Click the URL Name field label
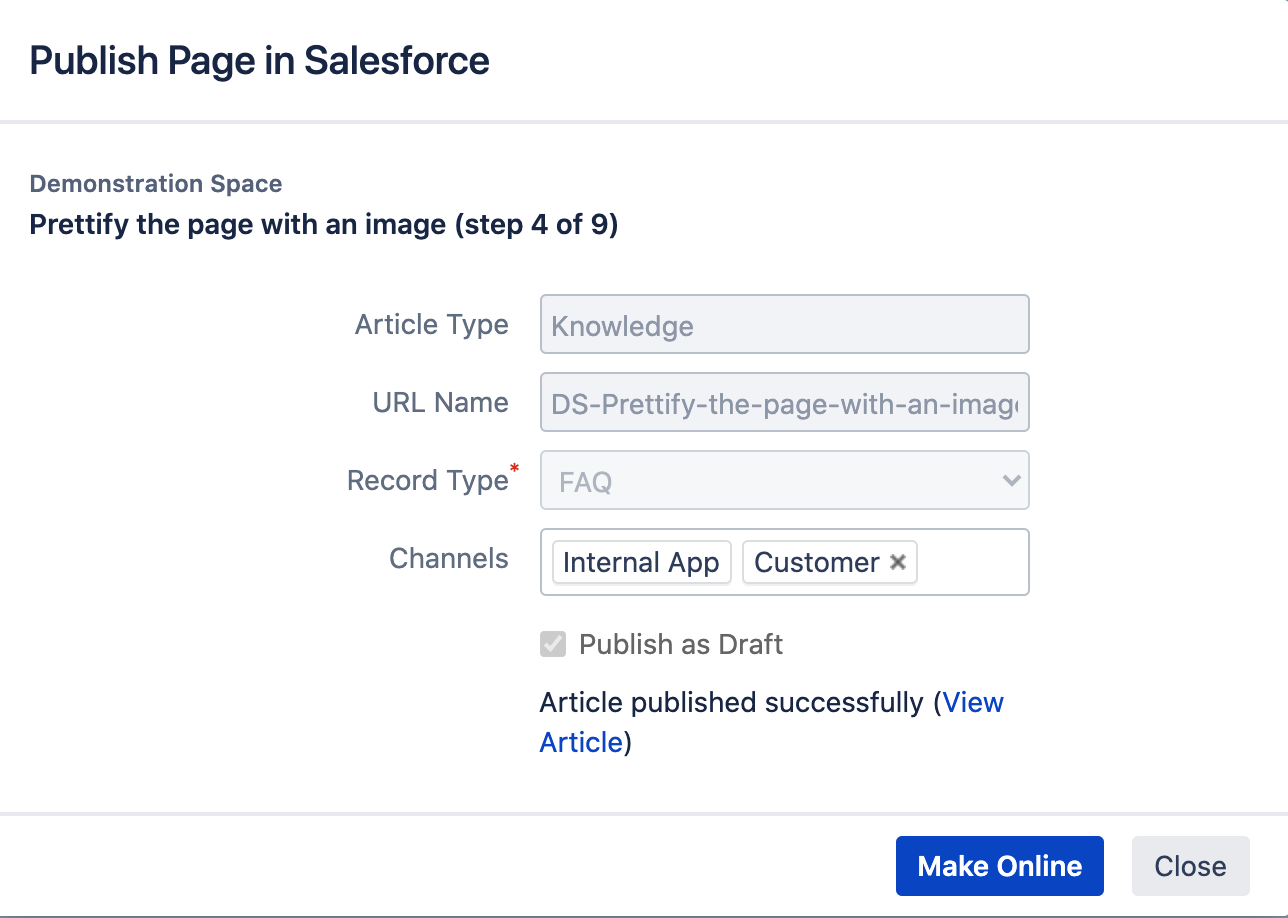 (x=440, y=403)
